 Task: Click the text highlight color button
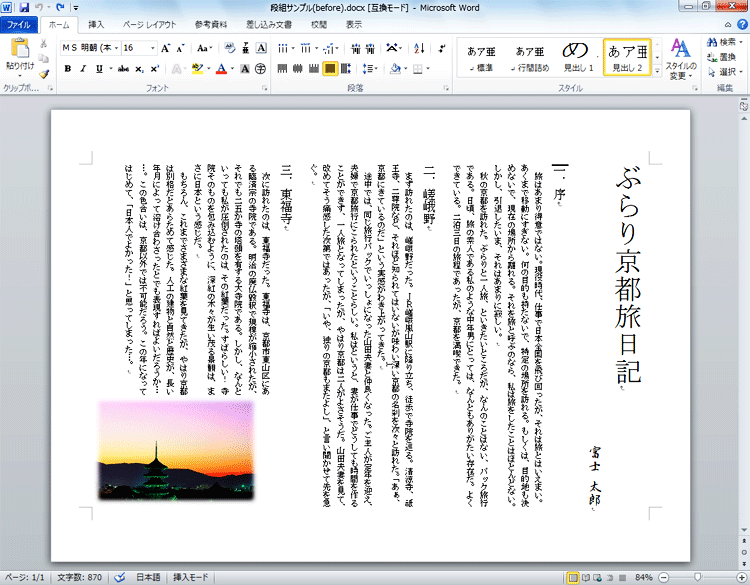[198, 69]
